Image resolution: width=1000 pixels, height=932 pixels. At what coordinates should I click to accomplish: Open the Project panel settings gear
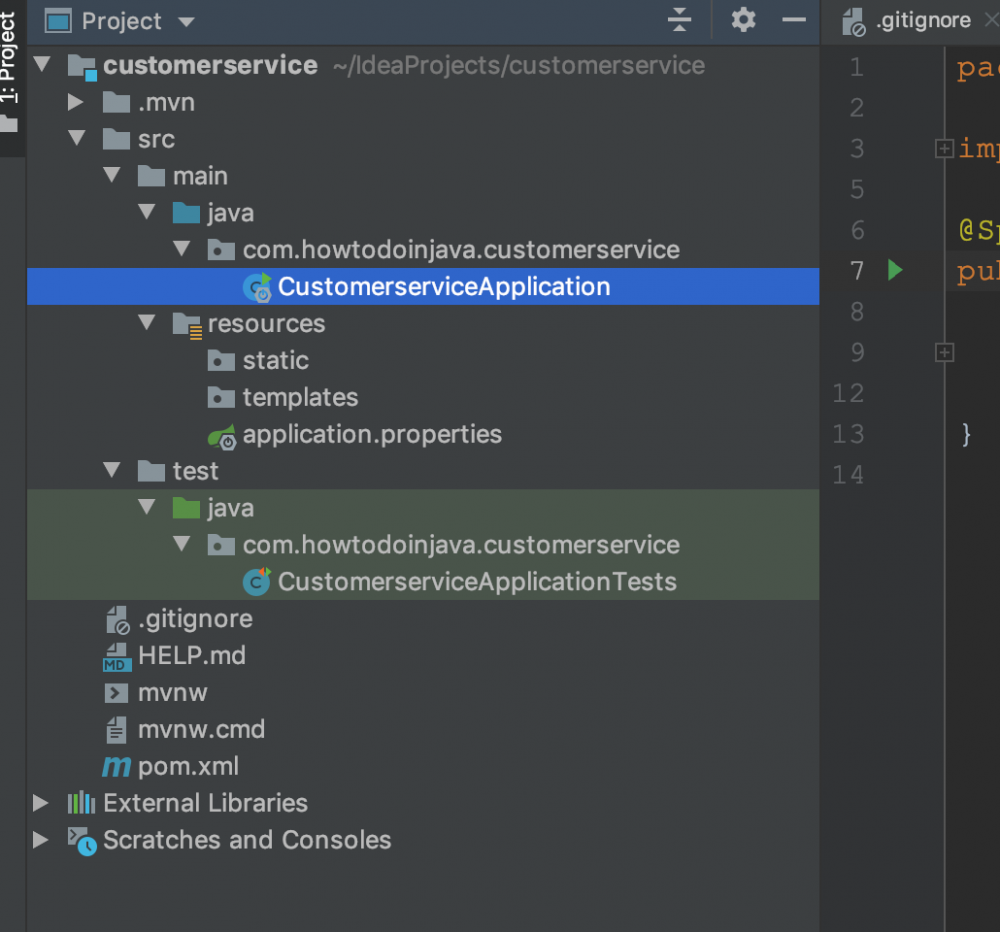[743, 21]
